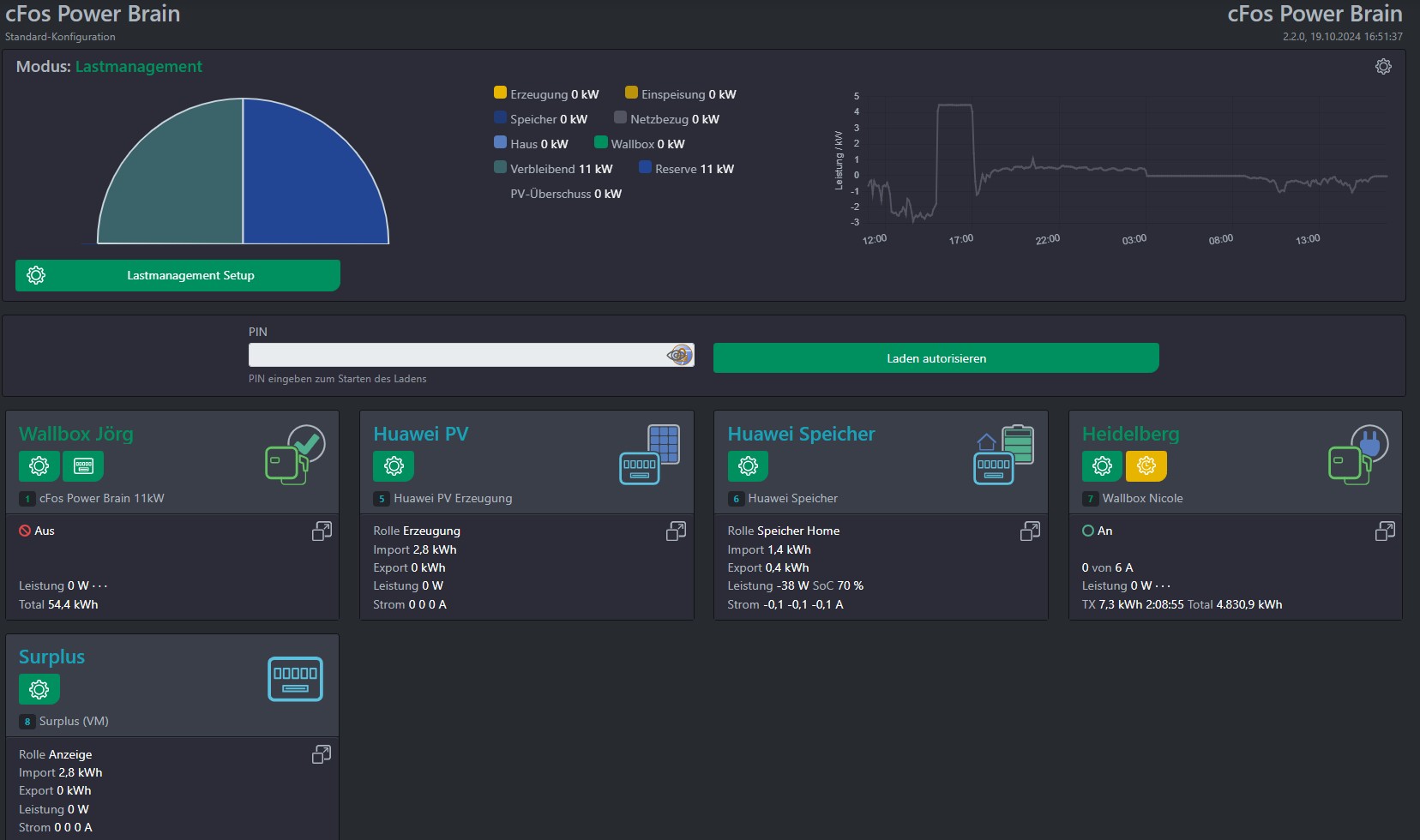1420x840 pixels.
Task: Expand the Heidelberg card popup icon
Action: (x=1385, y=531)
